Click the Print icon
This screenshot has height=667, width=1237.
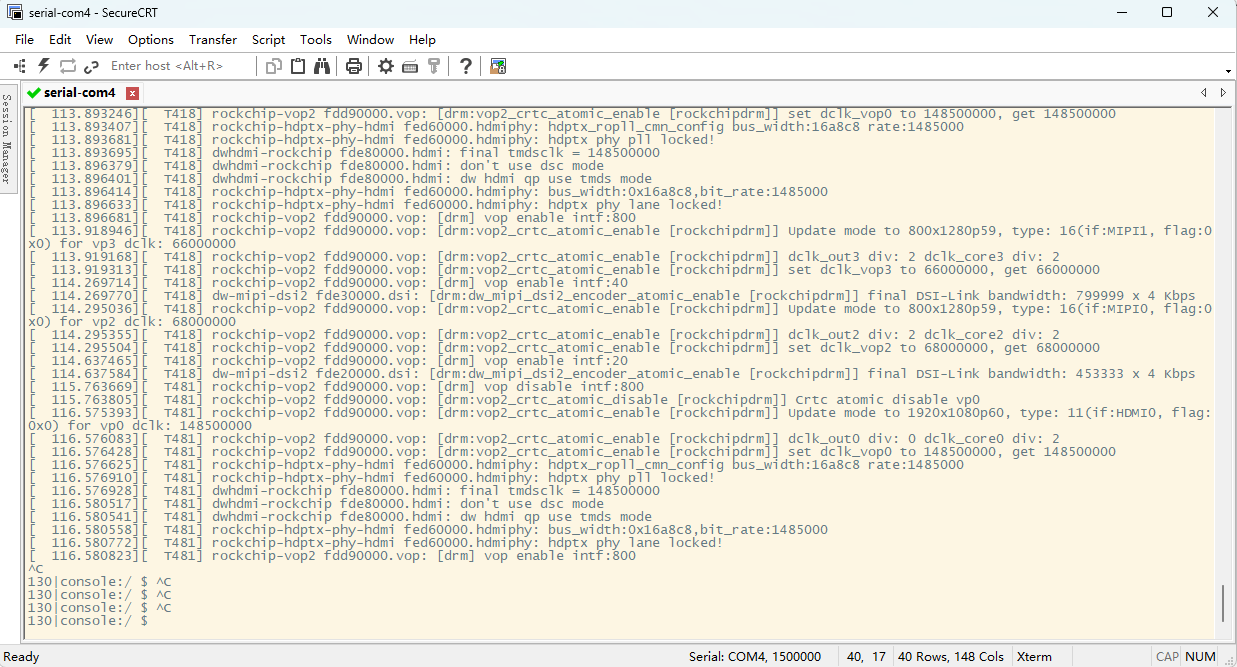[x=354, y=66]
